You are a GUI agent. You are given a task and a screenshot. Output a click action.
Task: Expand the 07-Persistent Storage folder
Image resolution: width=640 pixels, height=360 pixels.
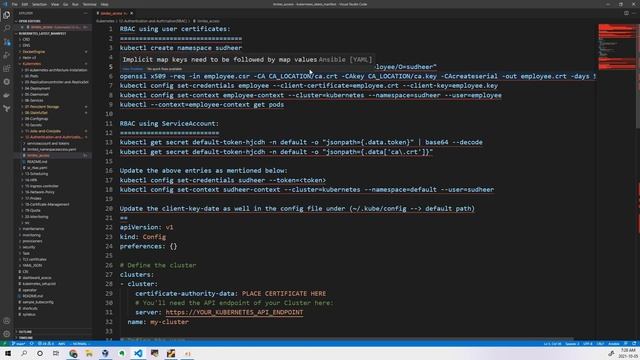point(42,107)
